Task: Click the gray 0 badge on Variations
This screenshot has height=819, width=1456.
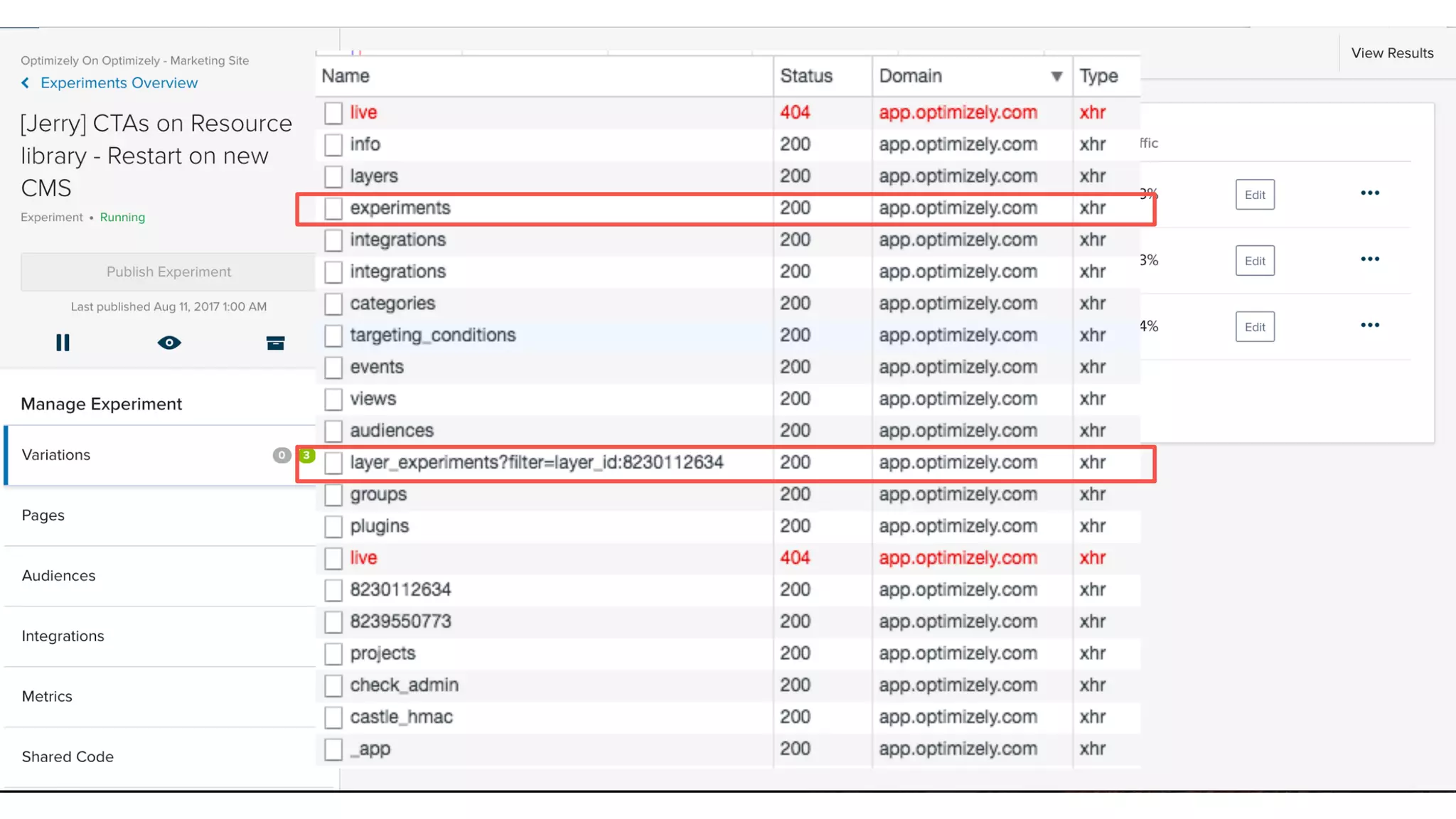Action: pyautogui.click(x=282, y=455)
